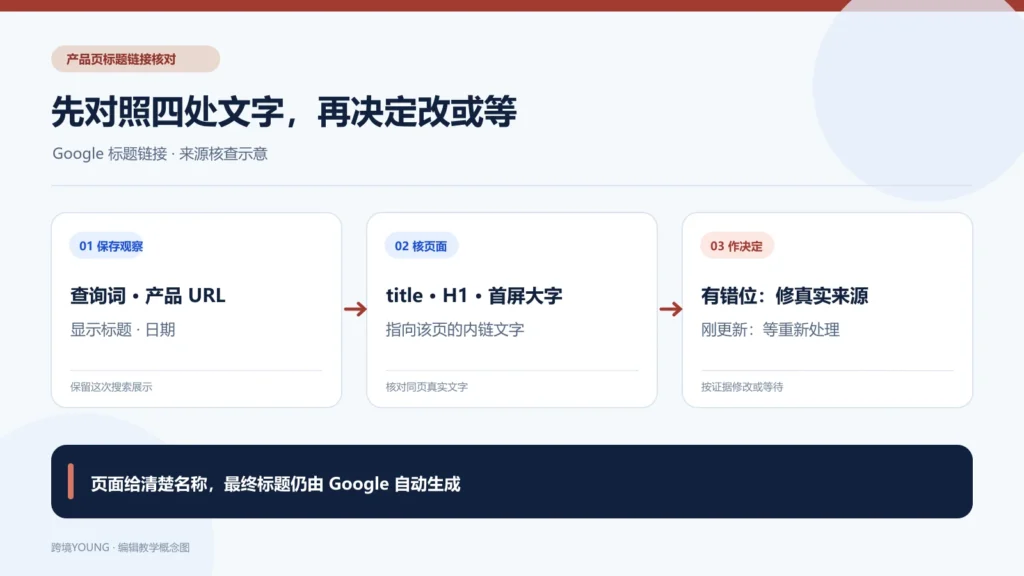Click text 指向该页的内链文字
Screen dimensions: 1024x576
pyautogui.click(x=455, y=330)
